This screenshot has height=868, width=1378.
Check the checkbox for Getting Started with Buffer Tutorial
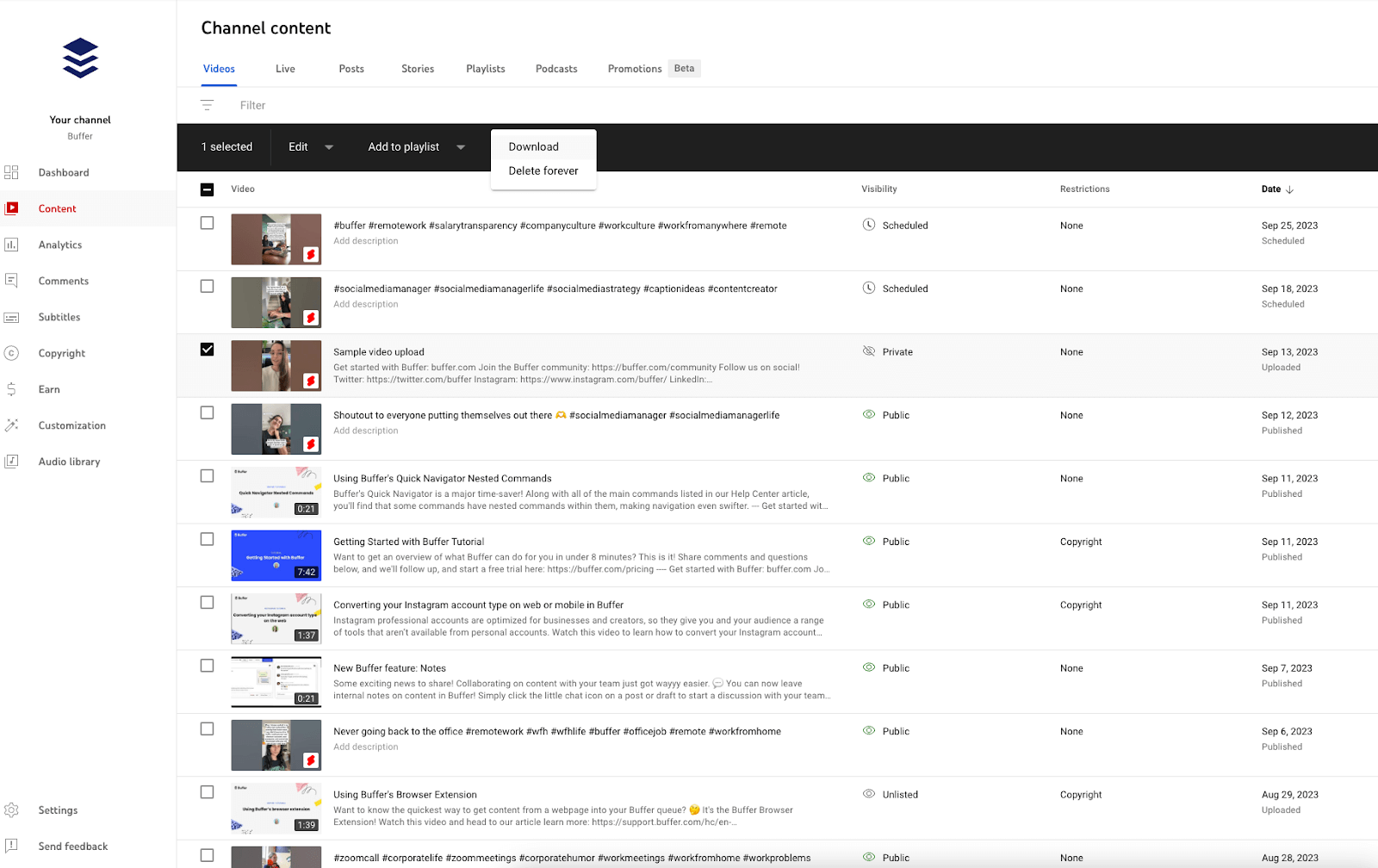click(207, 538)
